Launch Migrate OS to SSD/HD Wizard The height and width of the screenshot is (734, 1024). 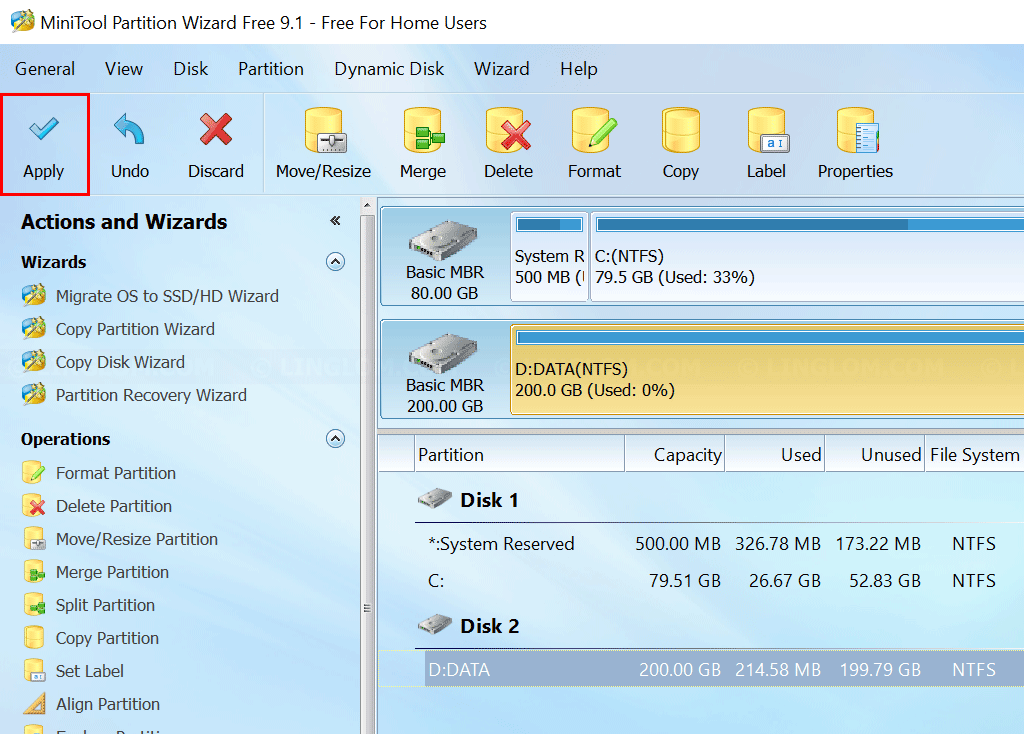click(x=151, y=296)
